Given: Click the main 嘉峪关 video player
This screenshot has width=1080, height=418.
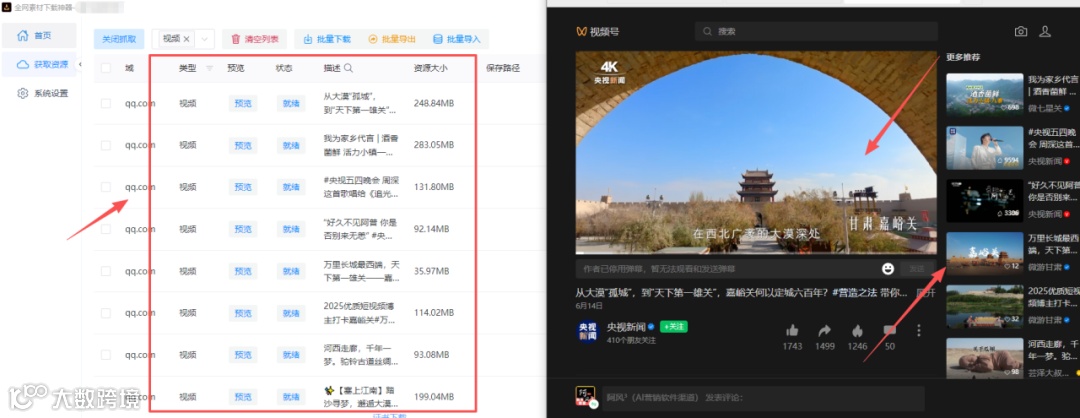Looking at the screenshot, I should pyautogui.click(x=756, y=152).
